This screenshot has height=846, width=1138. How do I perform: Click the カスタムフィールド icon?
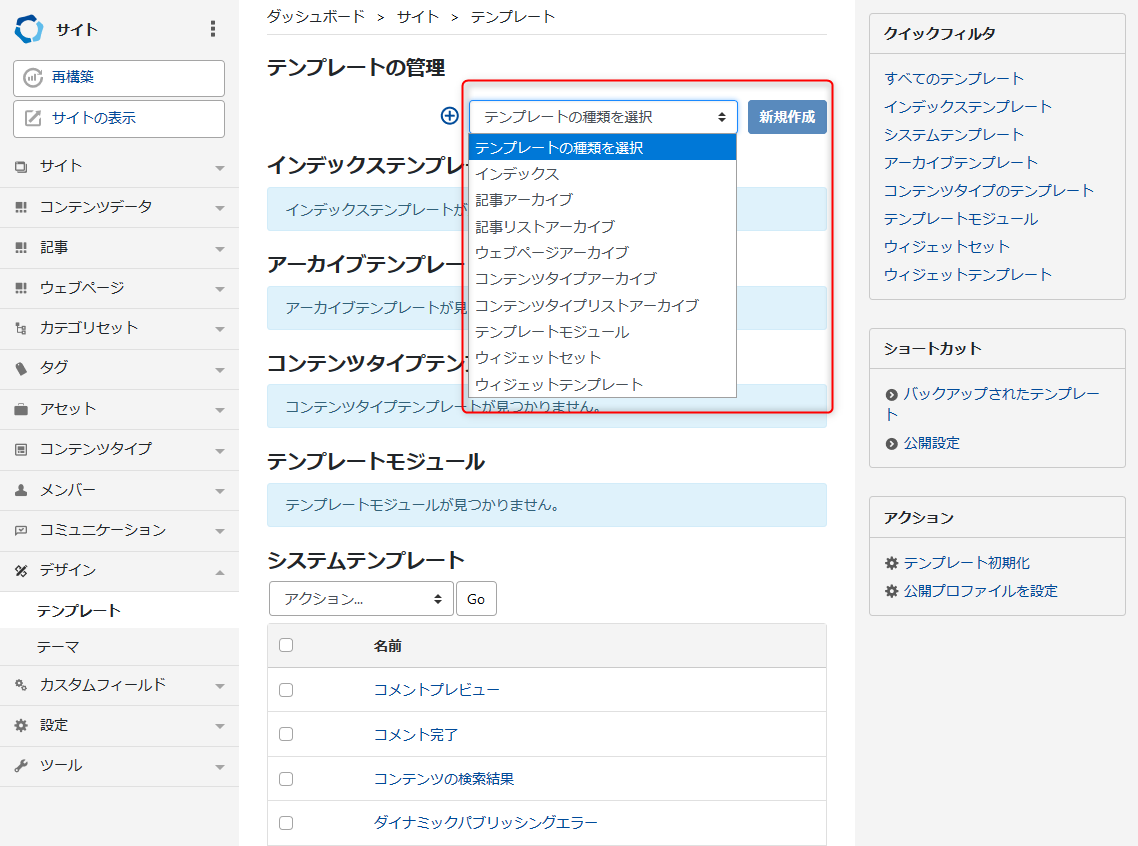(21, 685)
